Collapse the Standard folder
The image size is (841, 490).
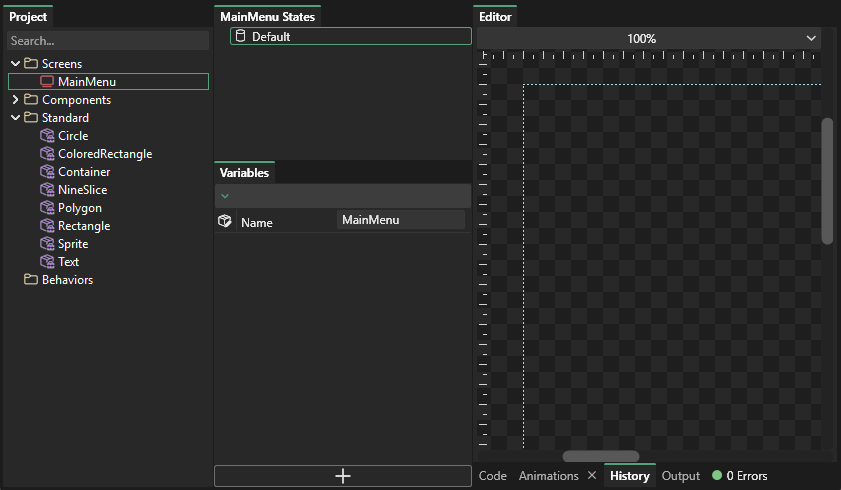(x=15, y=118)
